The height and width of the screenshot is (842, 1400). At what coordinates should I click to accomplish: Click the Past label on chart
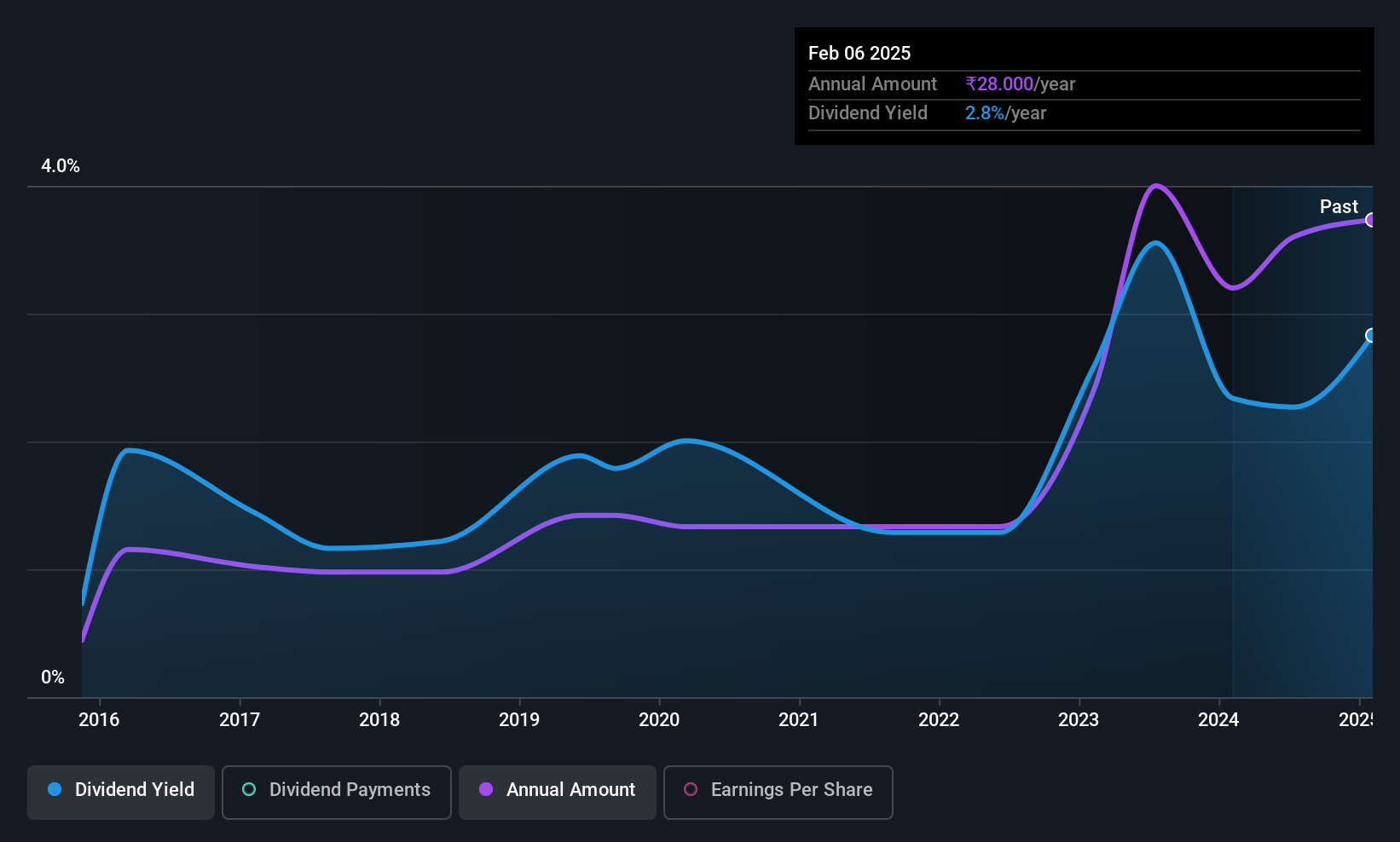click(1339, 206)
